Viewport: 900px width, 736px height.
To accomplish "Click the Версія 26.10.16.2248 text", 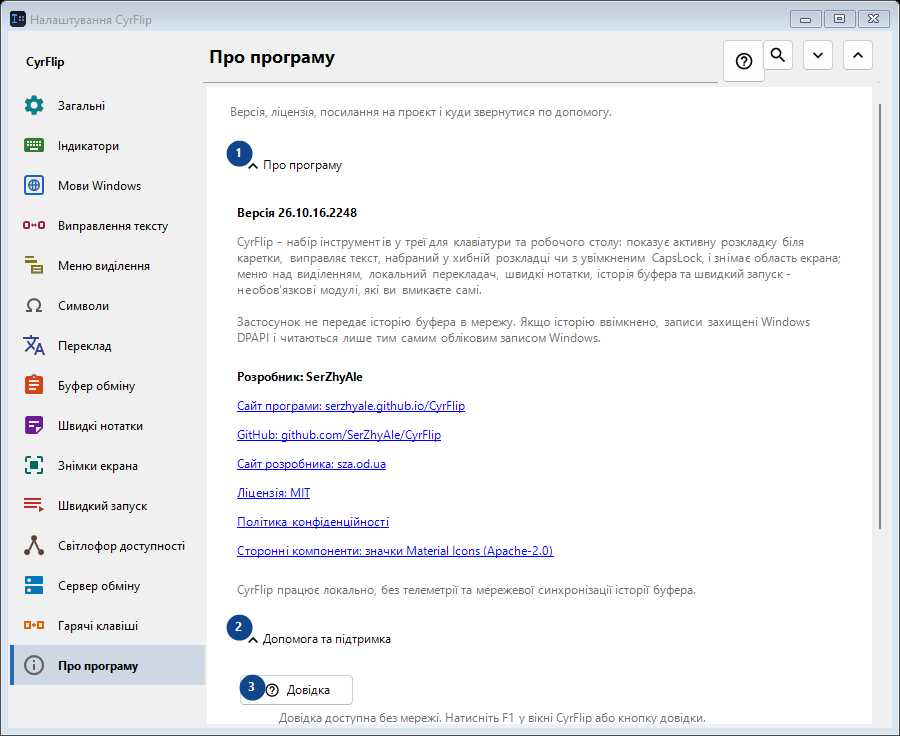I will click(x=297, y=213).
